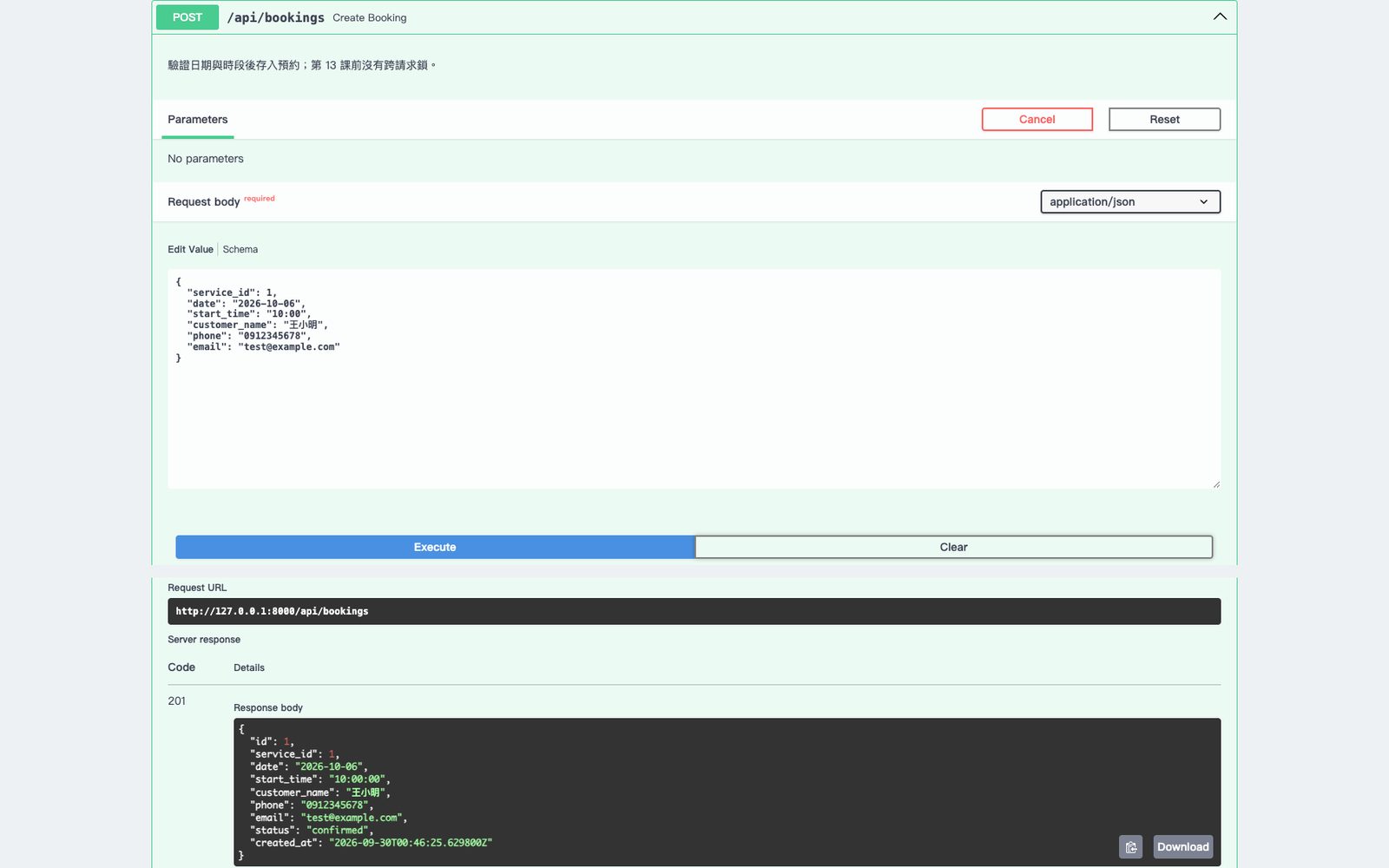Cancel the try-it-out mode
1389x868 pixels.
click(1037, 120)
